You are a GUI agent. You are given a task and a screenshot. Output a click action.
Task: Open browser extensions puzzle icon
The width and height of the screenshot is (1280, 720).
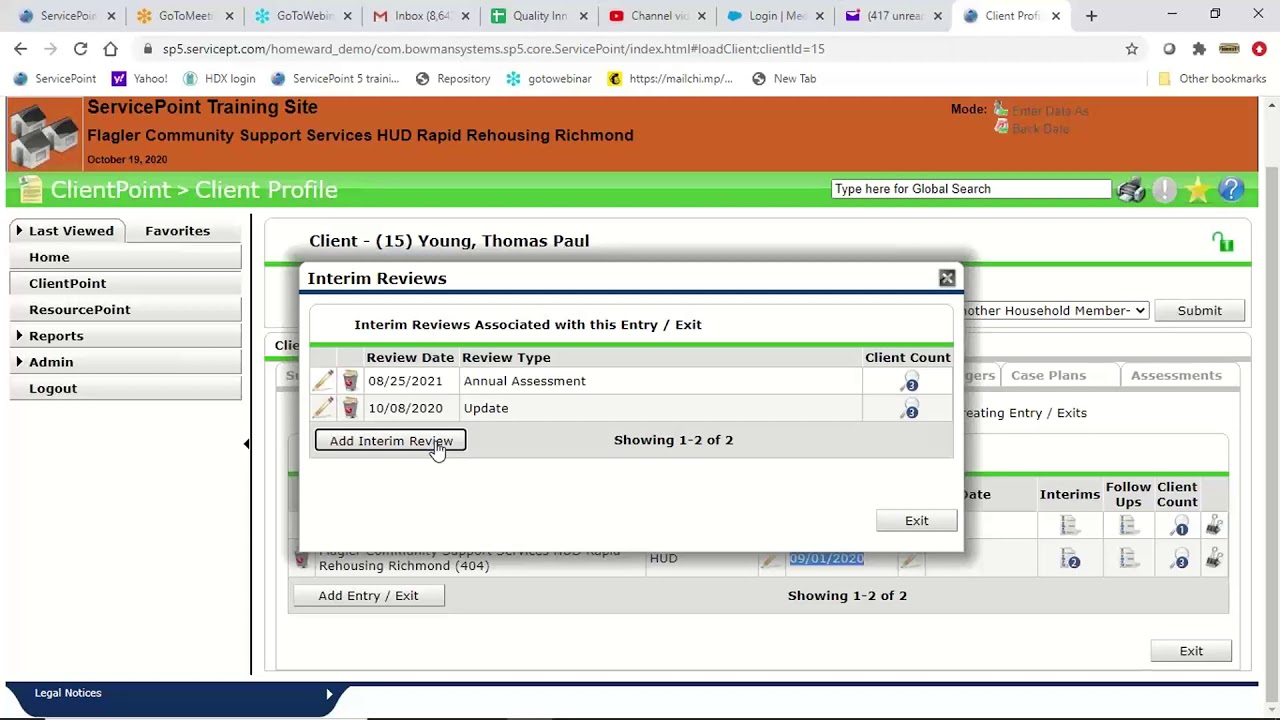coord(1199,49)
